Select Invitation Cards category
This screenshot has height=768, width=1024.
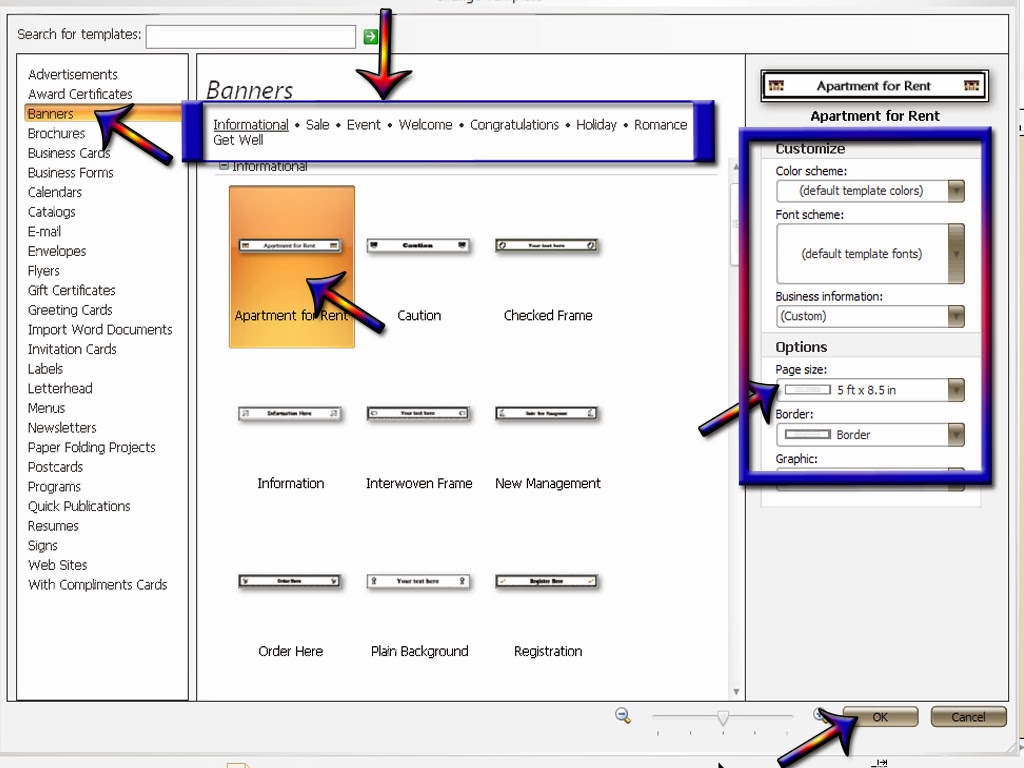pyautogui.click(x=72, y=349)
